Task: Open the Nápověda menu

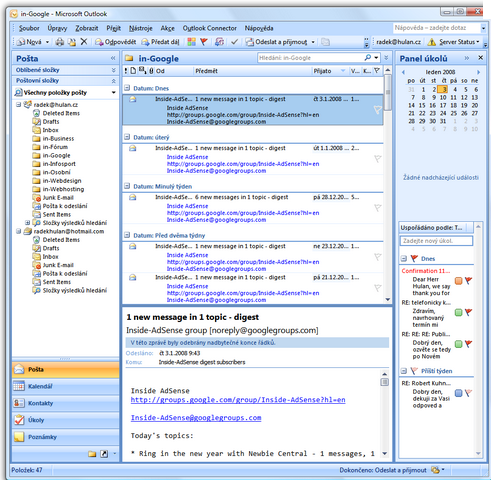Action: point(259,28)
